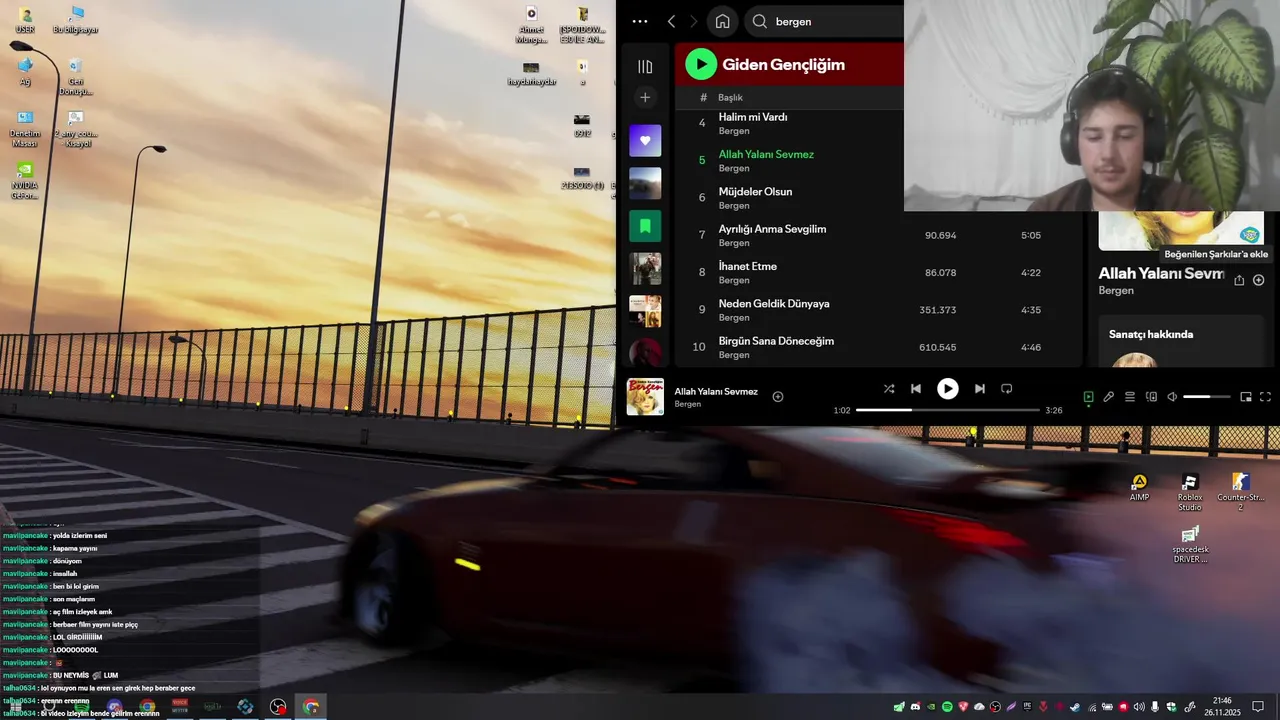Open Counter-Strike 2 desktop shortcut
1280x720 pixels.
pyautogui.click(x=1241, y=492)
